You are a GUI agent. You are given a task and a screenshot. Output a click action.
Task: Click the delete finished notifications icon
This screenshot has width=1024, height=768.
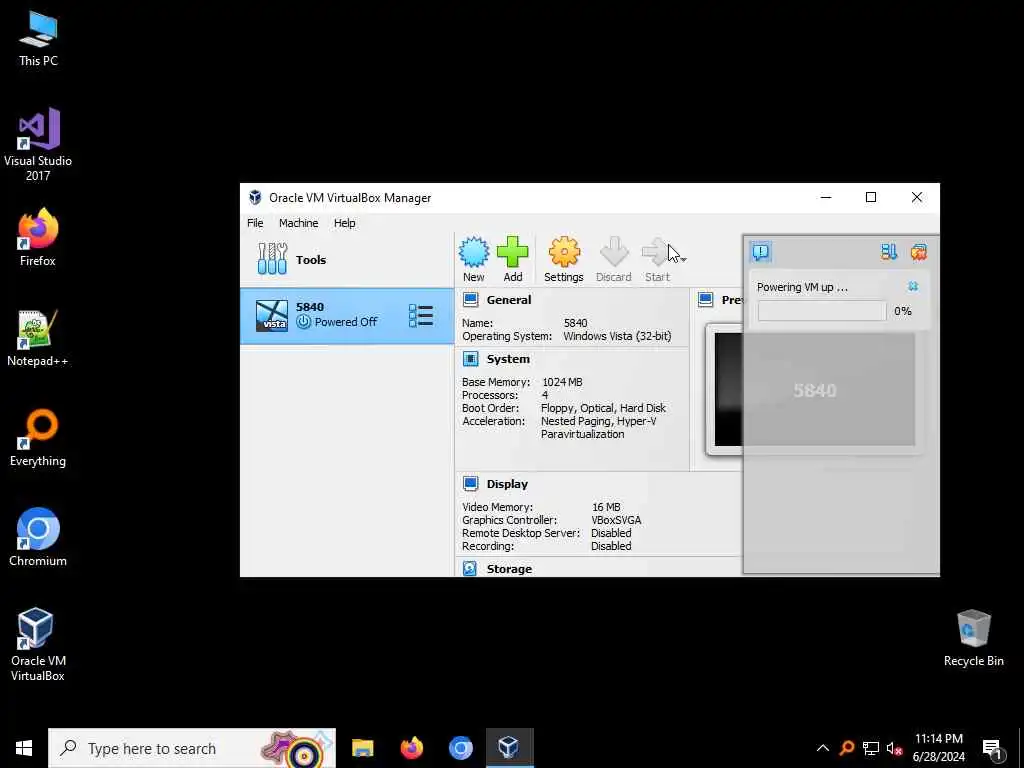pos(919,252)
